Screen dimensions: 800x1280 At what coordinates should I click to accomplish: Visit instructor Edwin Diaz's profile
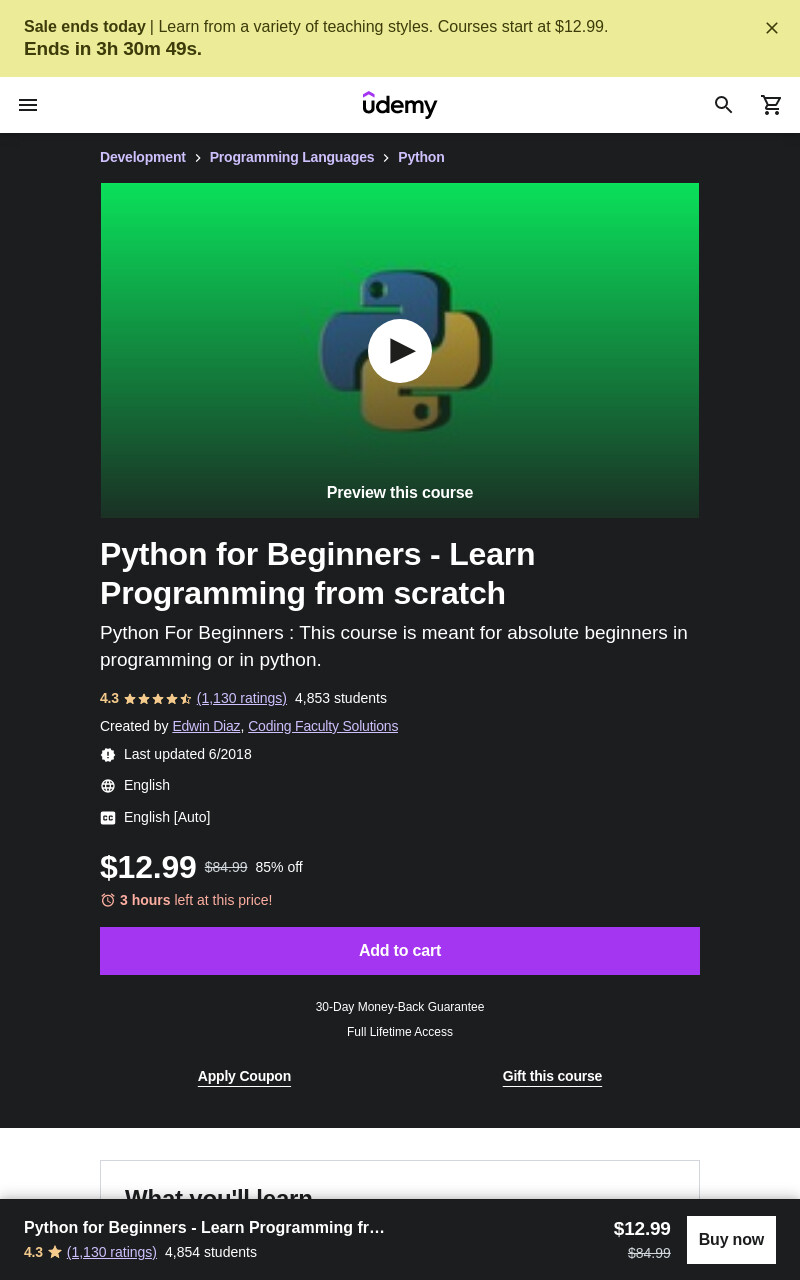tap(206, 726)
